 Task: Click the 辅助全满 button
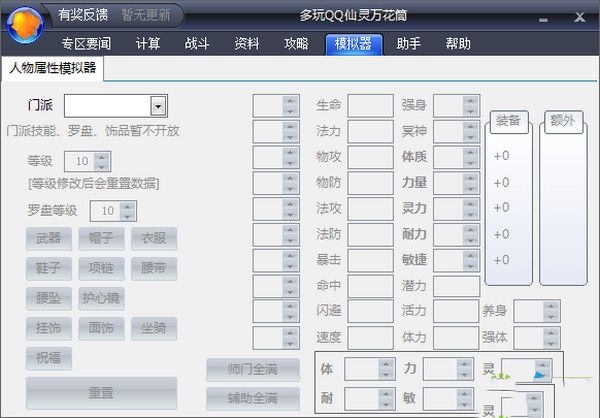click(253, 398)
